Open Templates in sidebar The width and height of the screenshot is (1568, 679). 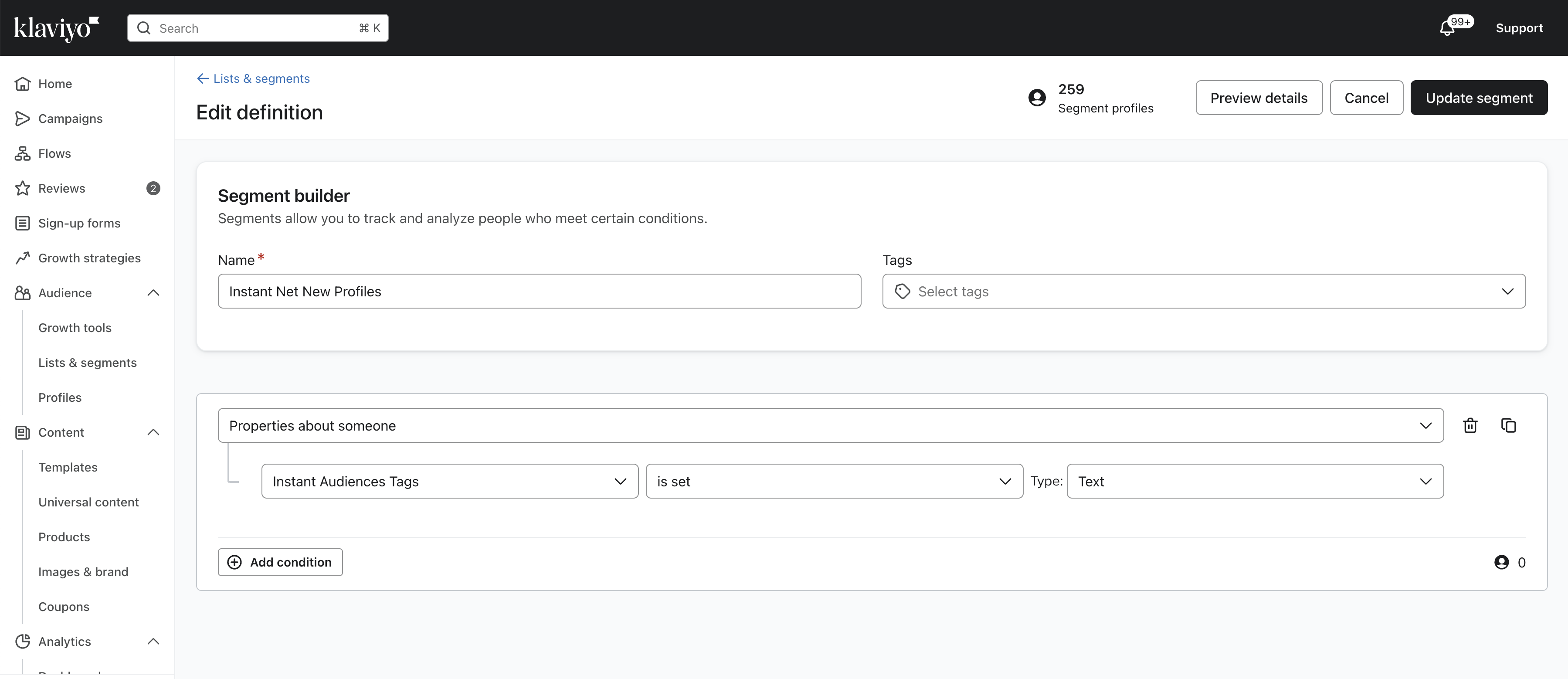point(68,467)
